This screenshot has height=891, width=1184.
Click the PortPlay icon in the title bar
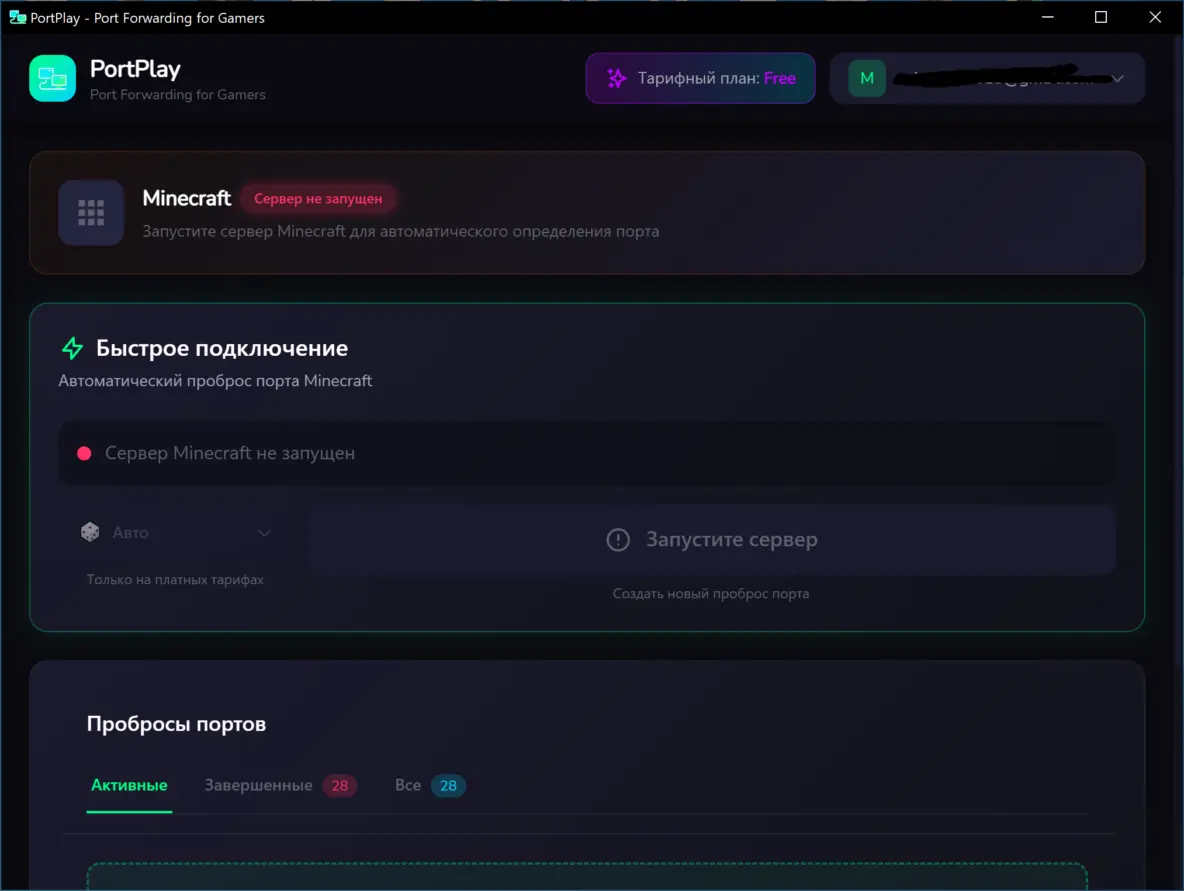pos(17,17)
